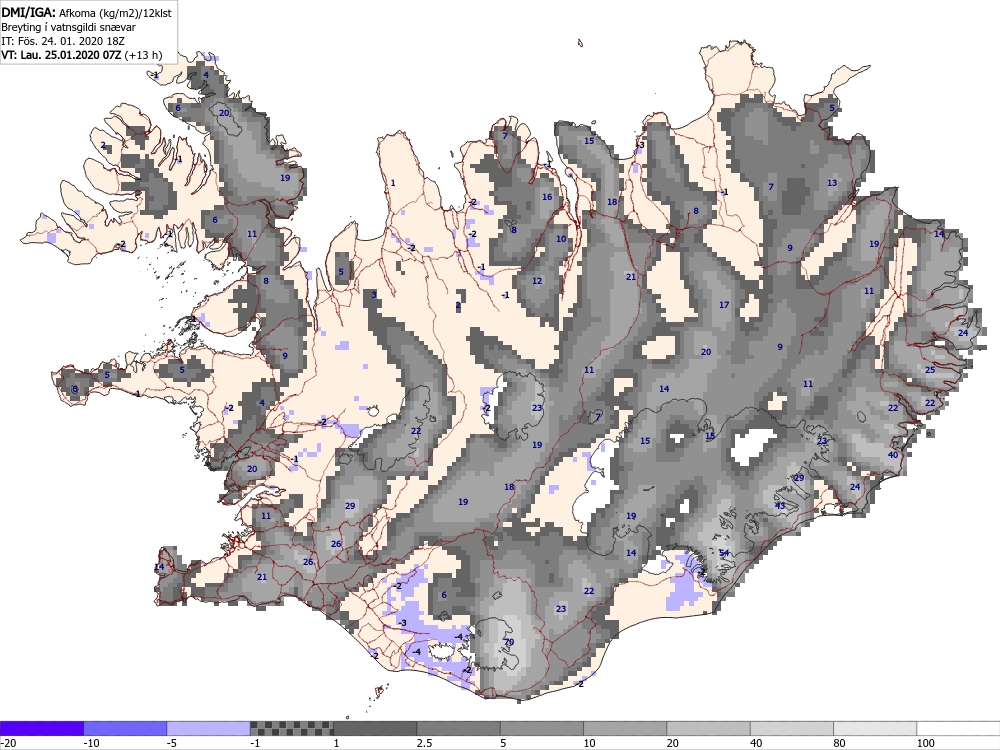Click the '-5' legend scale label

pos(172,743)
